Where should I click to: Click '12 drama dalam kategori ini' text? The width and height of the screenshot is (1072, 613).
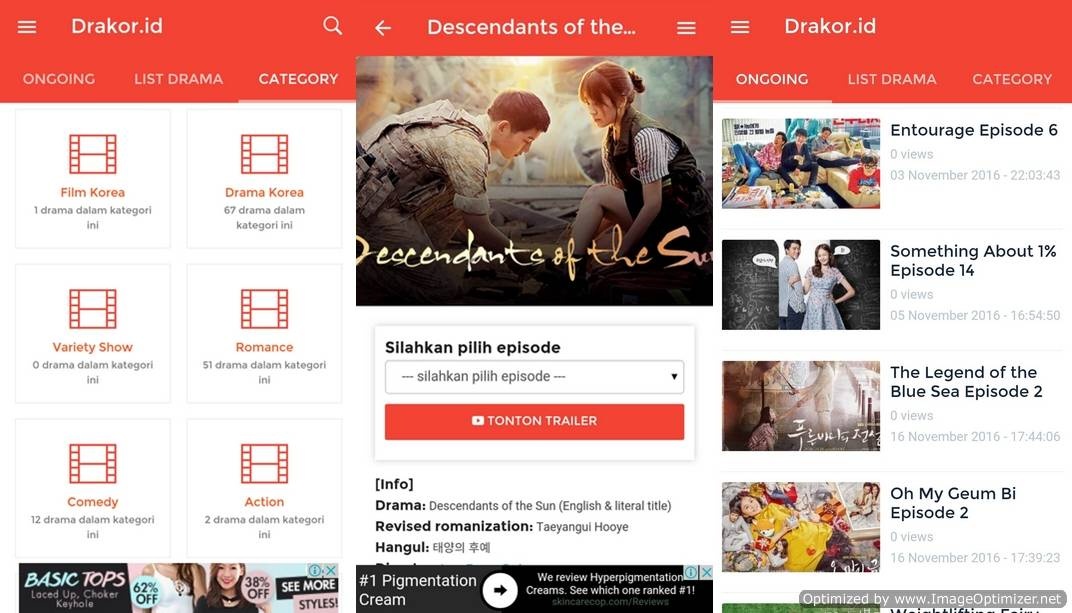[x=93, y=527]
